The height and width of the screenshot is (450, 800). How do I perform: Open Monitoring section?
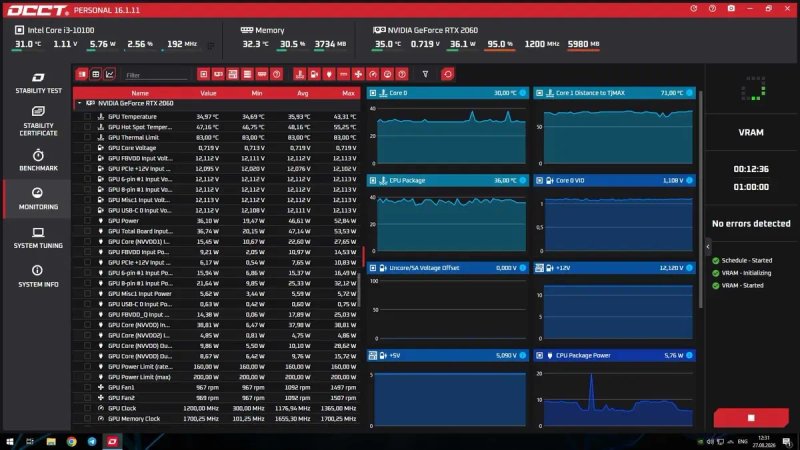pos(38,198)
